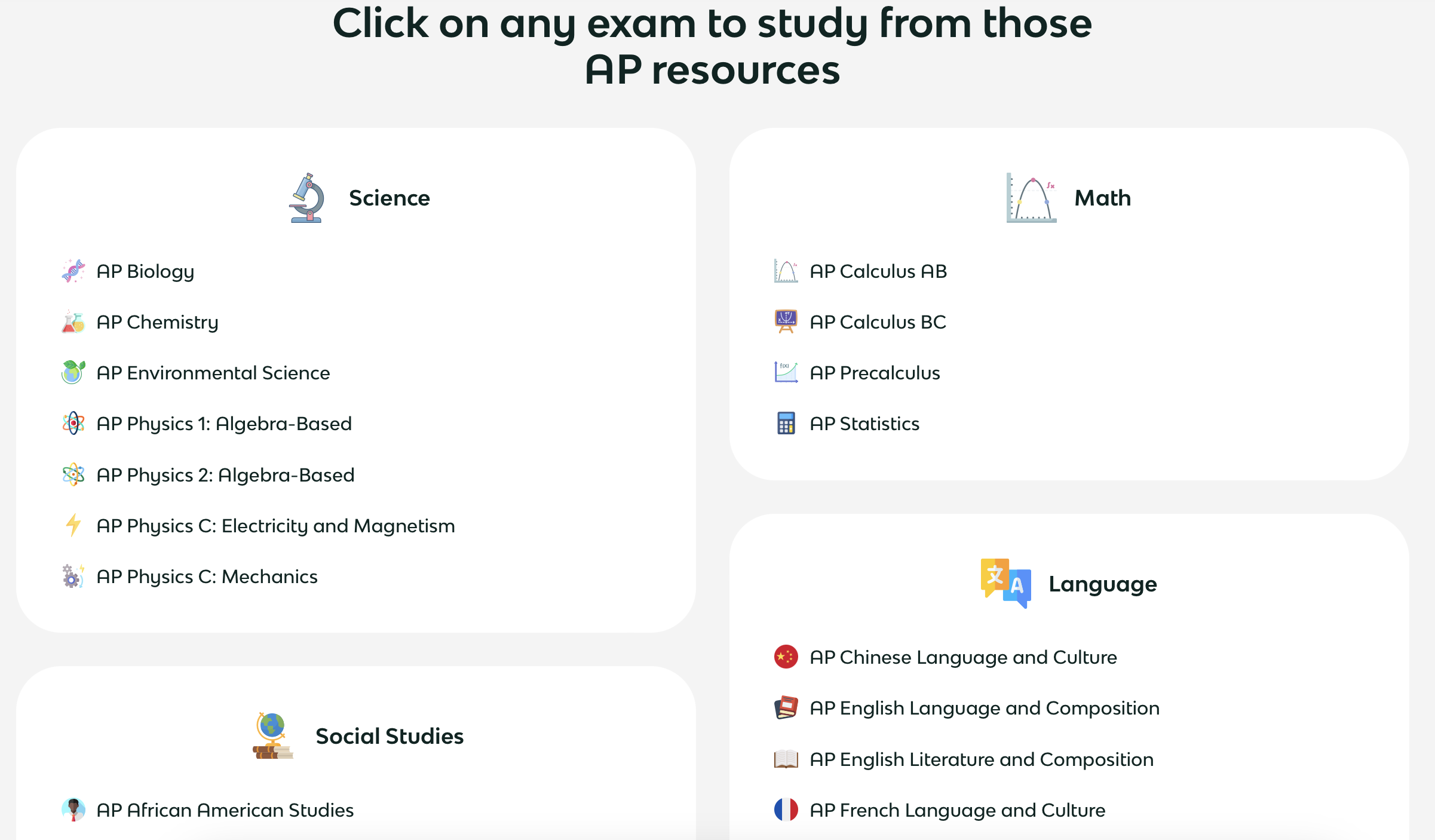Click the calculator icon next to AP Statistics
The height and width of the screenshot is (840, 1435).
tap(786, 424)
